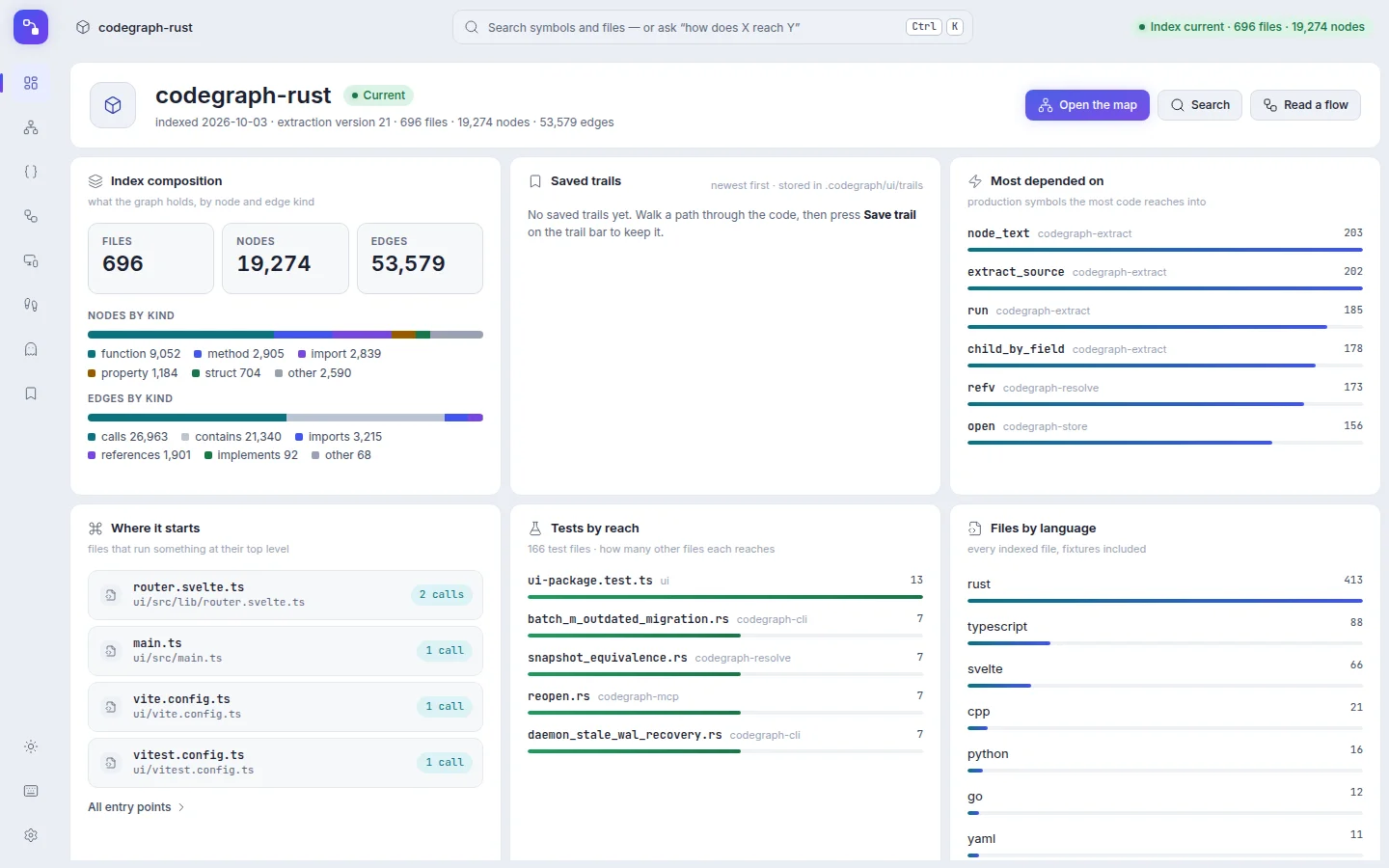Open the footprints trail sidebar icon
The height and width of the screenshot is (868, 1389).
pos(31,305)
